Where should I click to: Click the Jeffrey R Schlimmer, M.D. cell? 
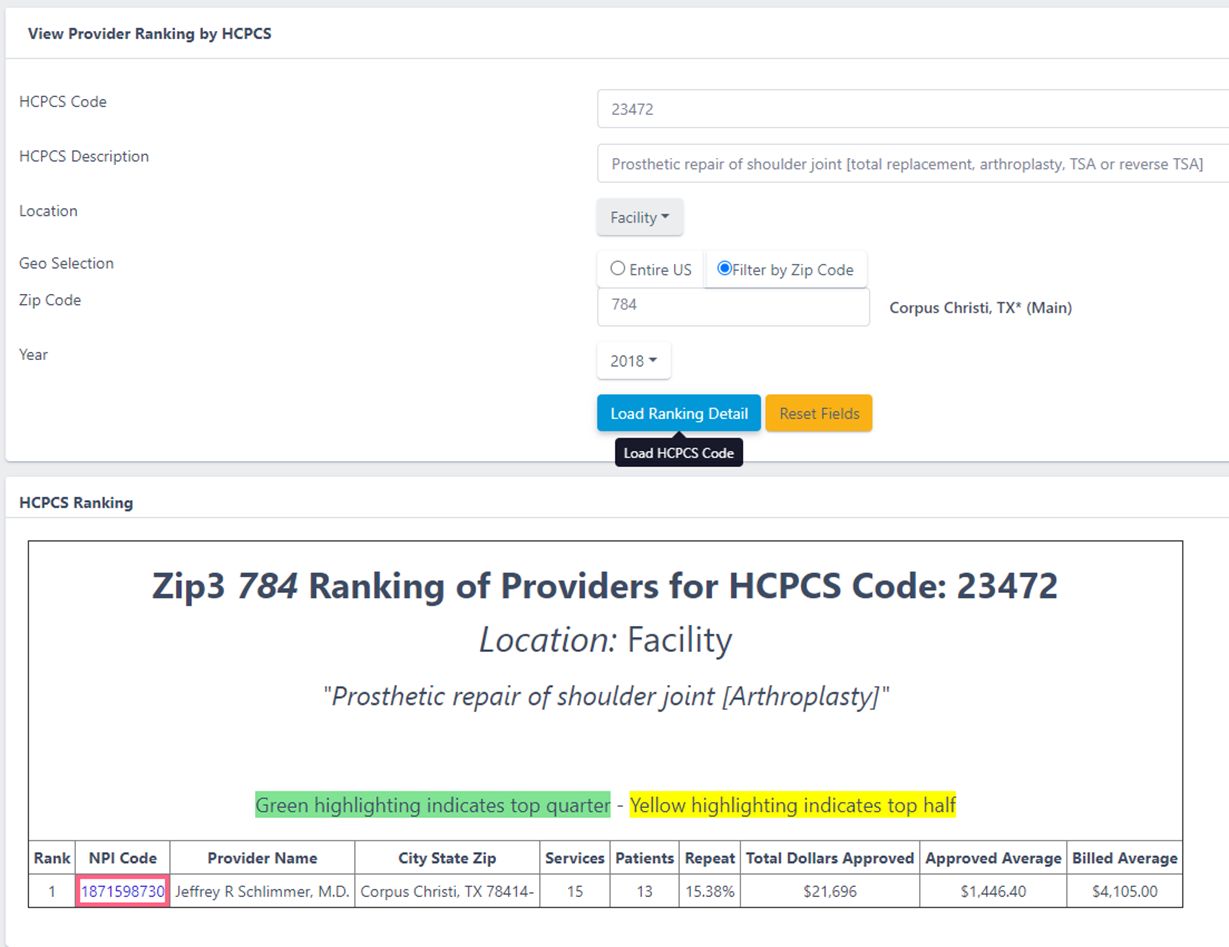(262, 891)
